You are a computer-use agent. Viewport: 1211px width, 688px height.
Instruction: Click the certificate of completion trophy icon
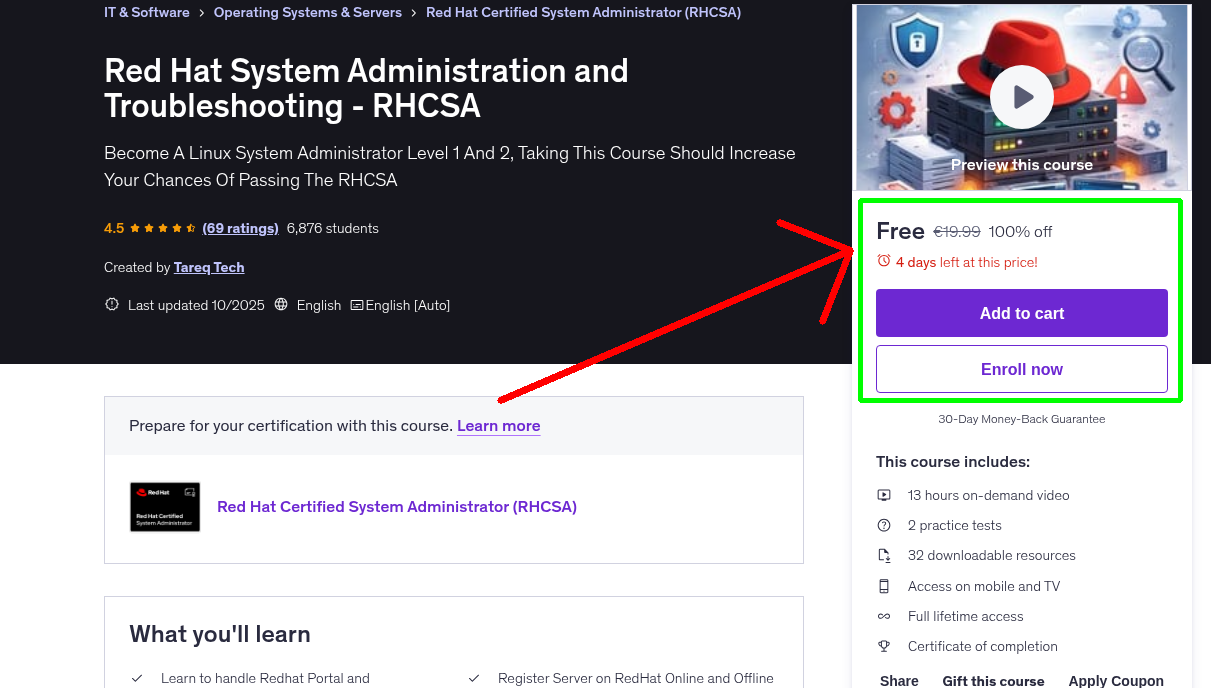tap(884, 646)
